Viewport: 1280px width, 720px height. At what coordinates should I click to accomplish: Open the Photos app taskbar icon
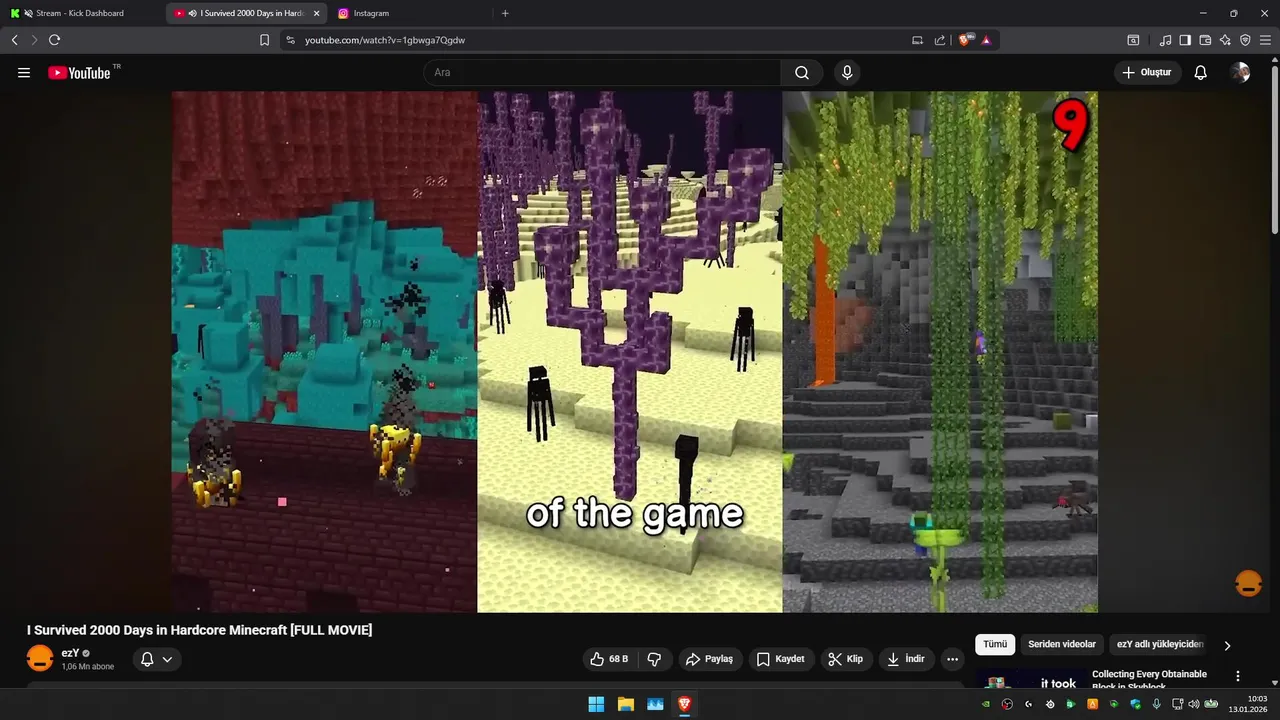tap(655, 704)
